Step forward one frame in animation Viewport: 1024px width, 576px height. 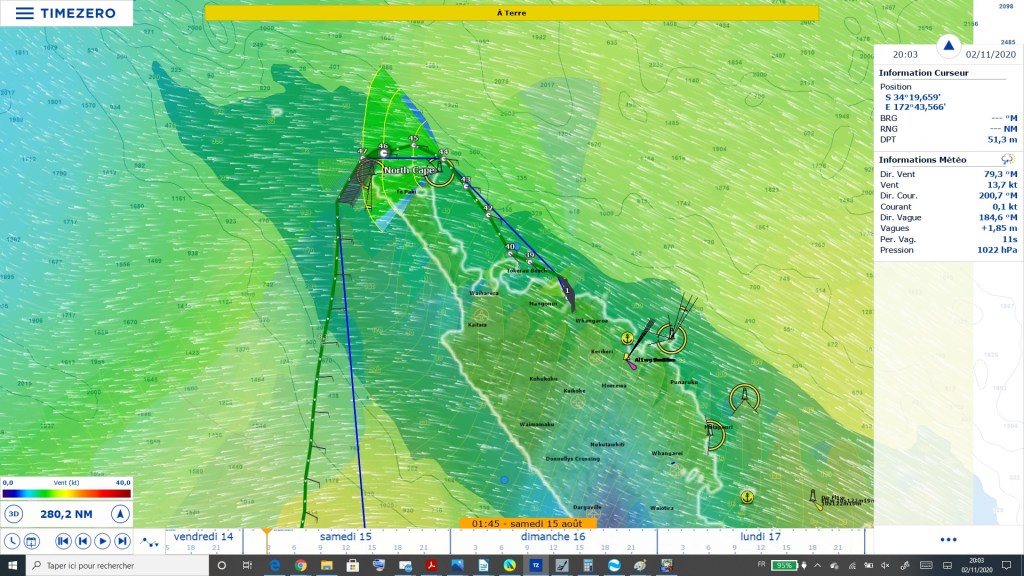click(x=122, y=541)
